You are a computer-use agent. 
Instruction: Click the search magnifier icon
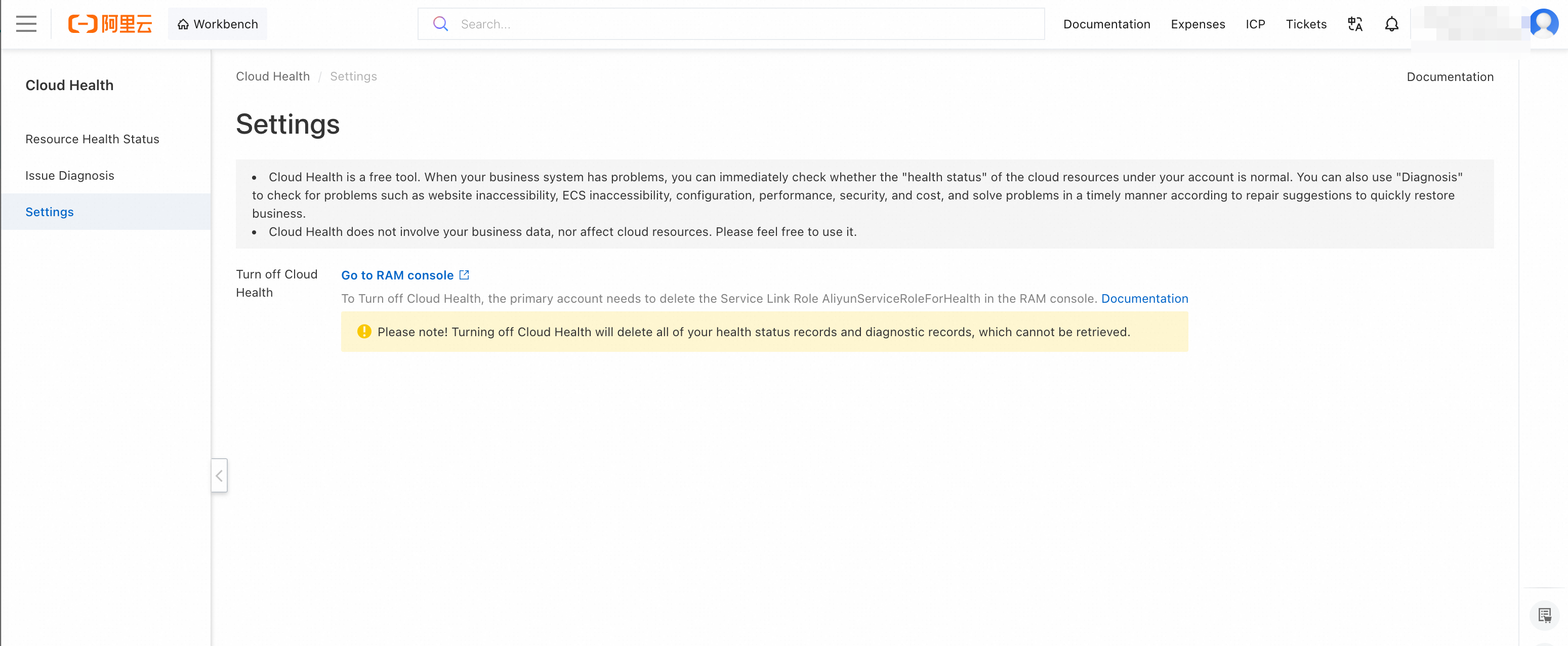click(x=440, y=24)
